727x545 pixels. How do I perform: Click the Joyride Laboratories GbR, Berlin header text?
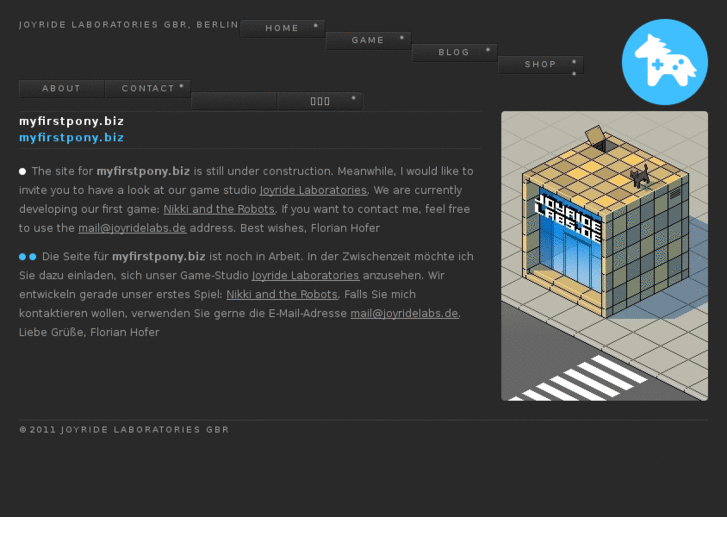pyautogui.click(x=128, y=25)
